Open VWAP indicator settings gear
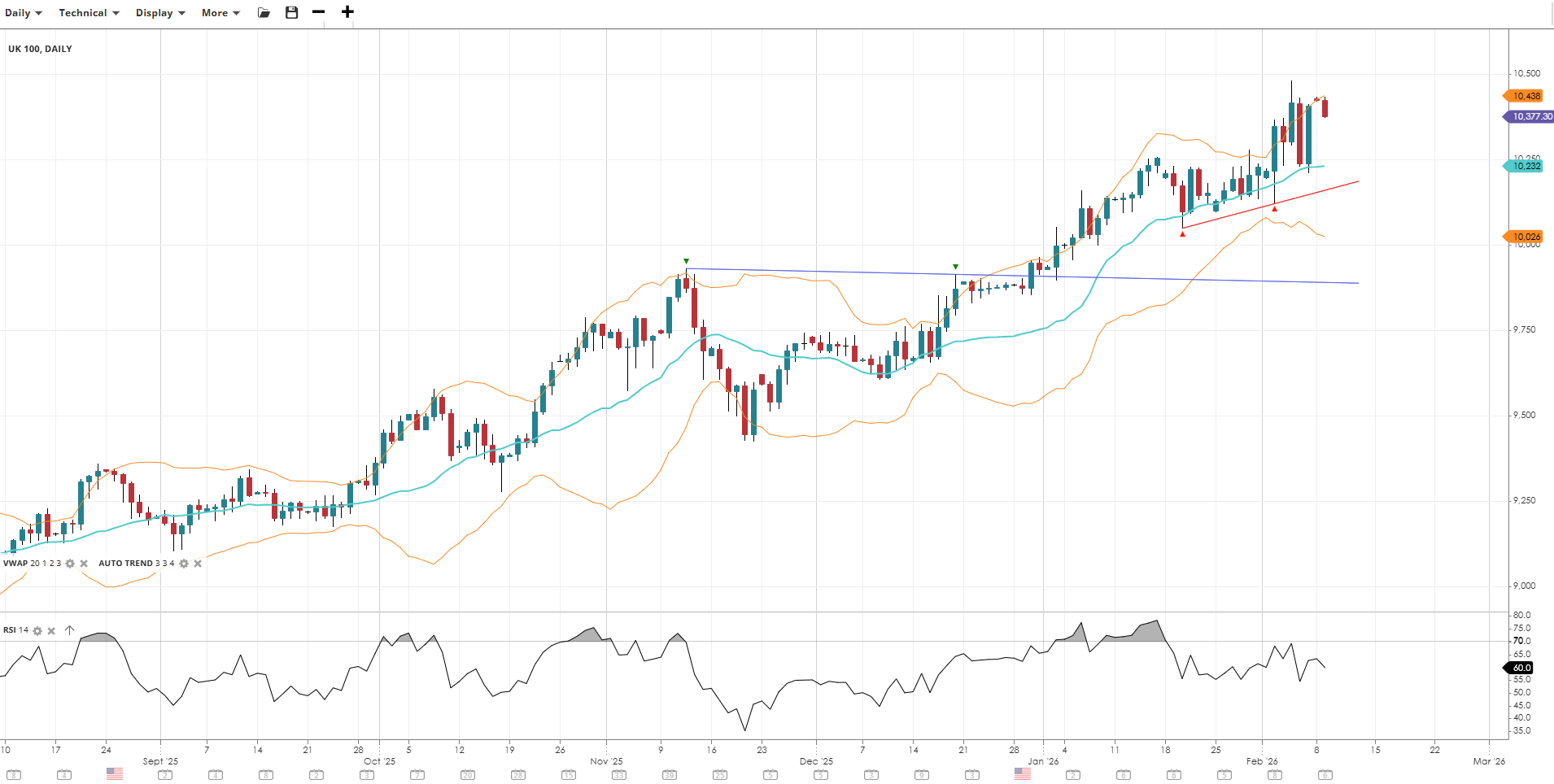 [70, 564]
